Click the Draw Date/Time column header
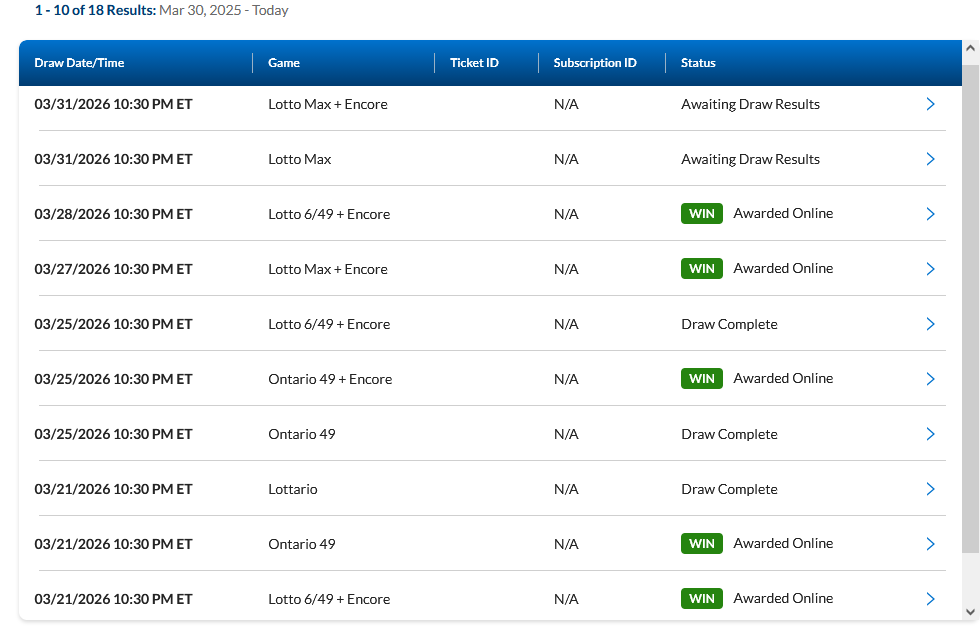 click(x=79, y=63)
